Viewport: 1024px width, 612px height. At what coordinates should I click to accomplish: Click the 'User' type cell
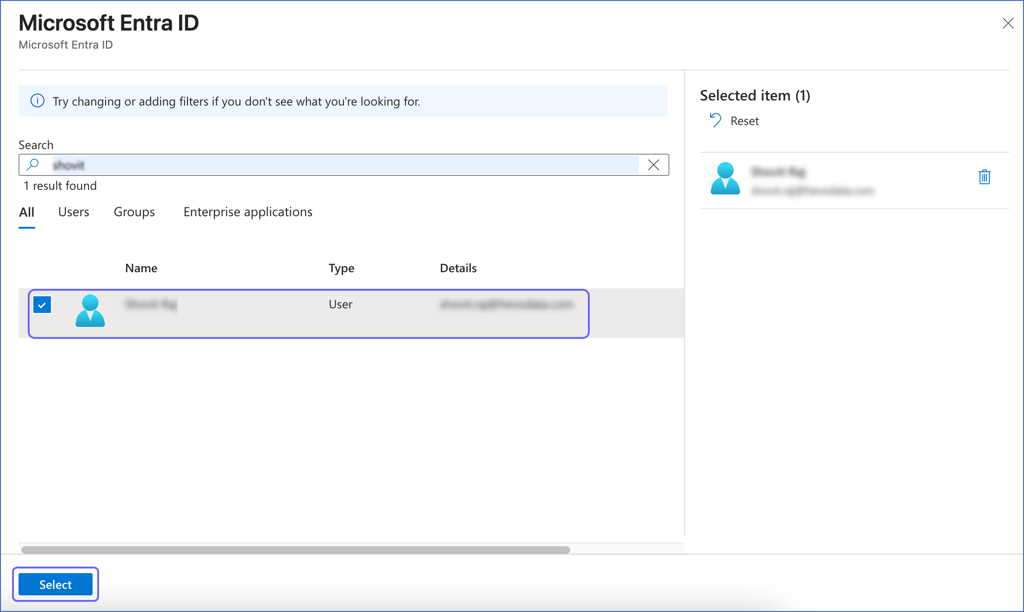(x=340, y=304)
